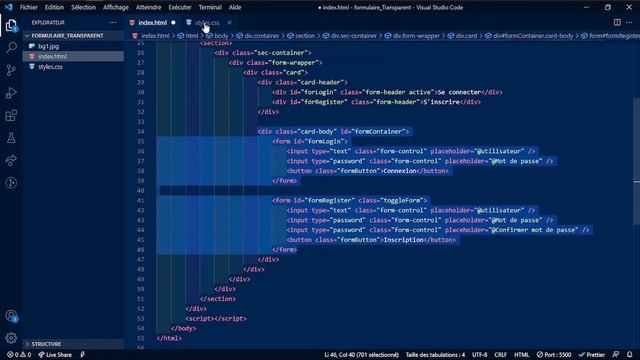Open the Explorer view in the activity bar
The height and width of the screenshot is (360, 640).
(11, 26)
